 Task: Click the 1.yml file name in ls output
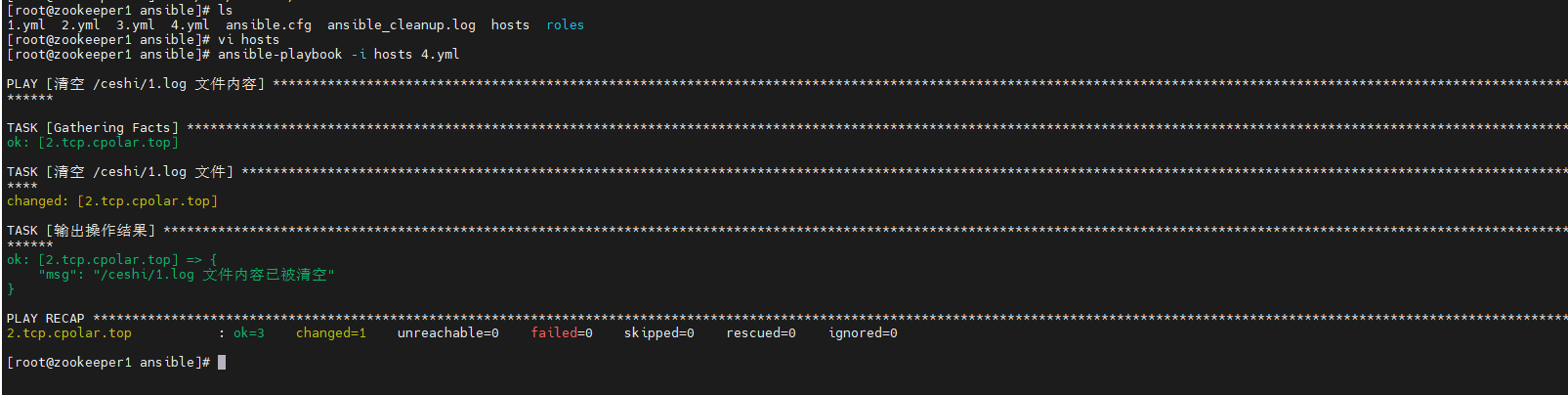[25, 25]
